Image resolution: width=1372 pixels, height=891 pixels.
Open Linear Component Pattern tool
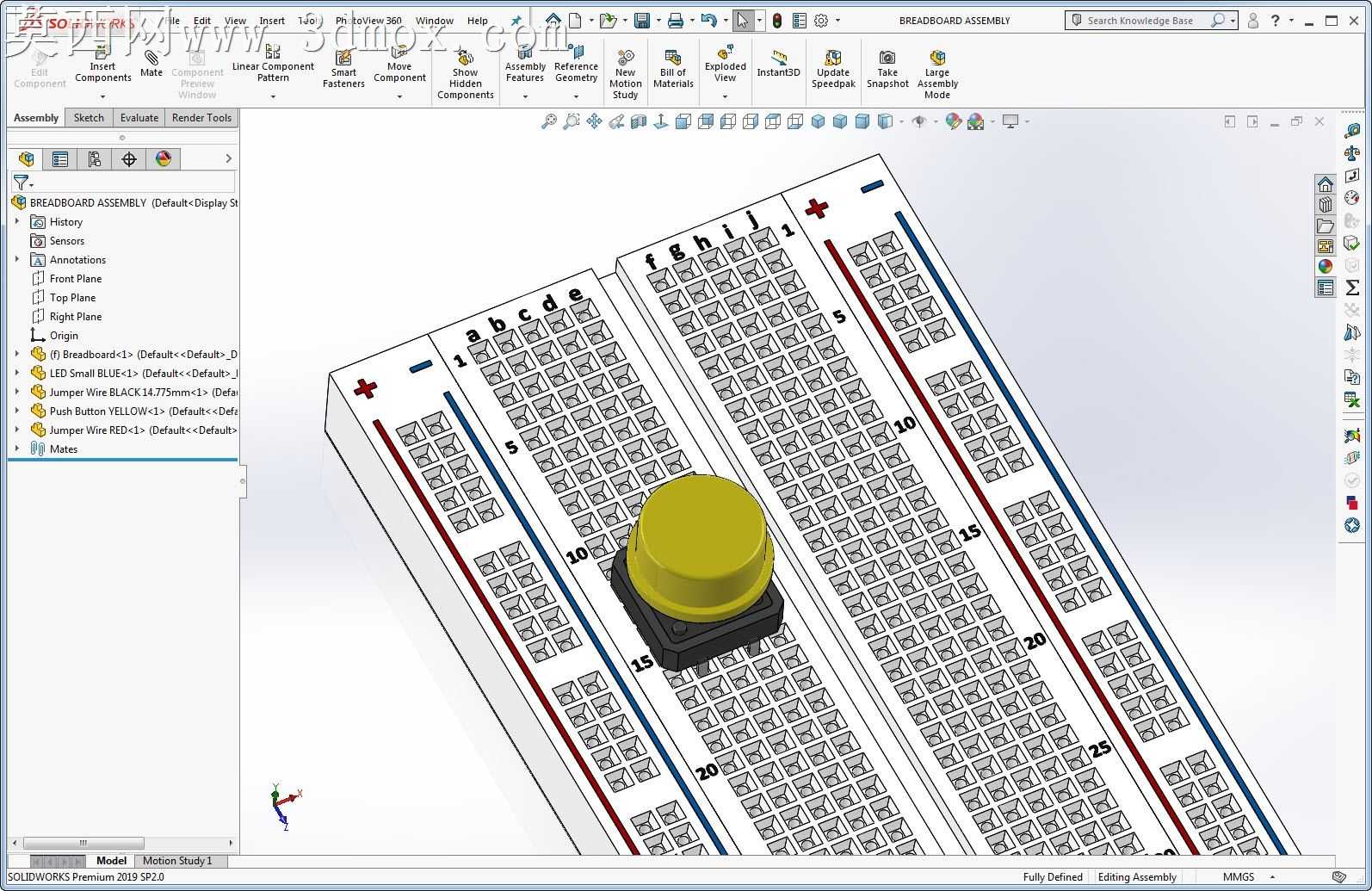[x=273, y=64]
